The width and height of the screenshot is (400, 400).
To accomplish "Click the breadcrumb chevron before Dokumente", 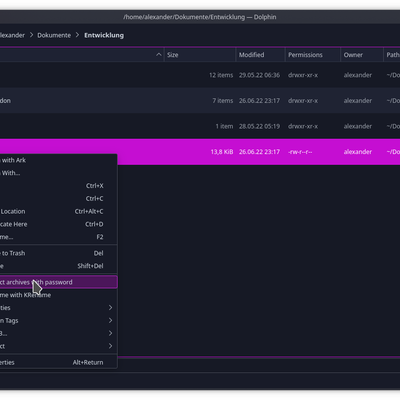I will pos(31,35).
